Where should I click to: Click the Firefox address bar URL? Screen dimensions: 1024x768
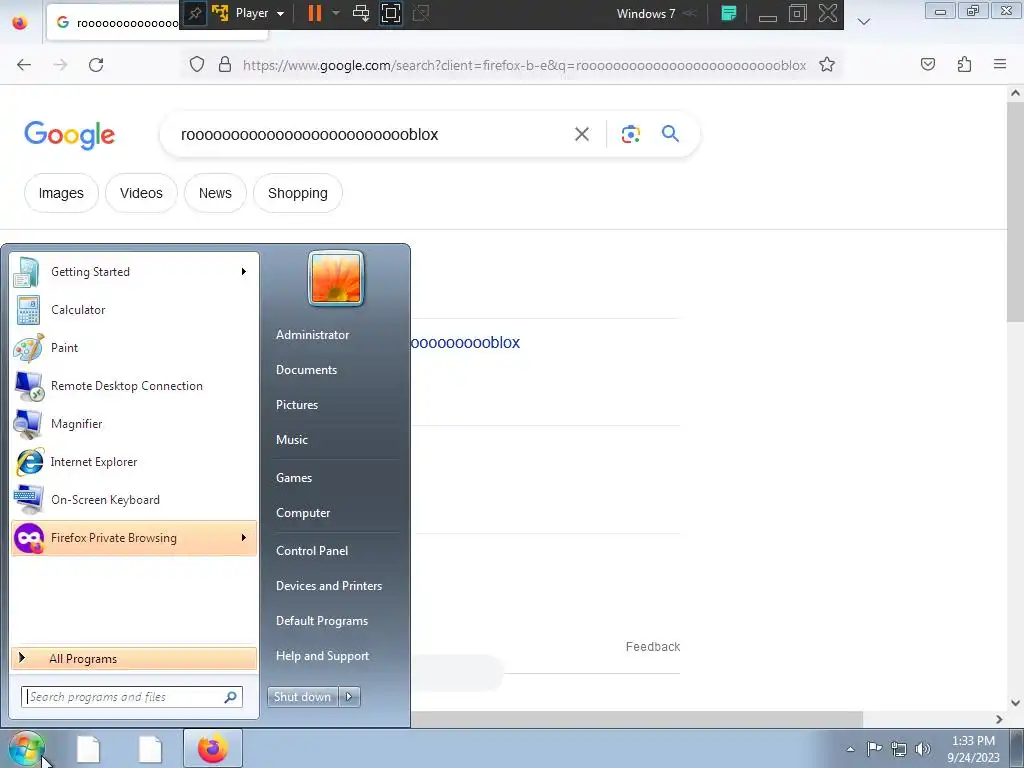pos(524,65)
